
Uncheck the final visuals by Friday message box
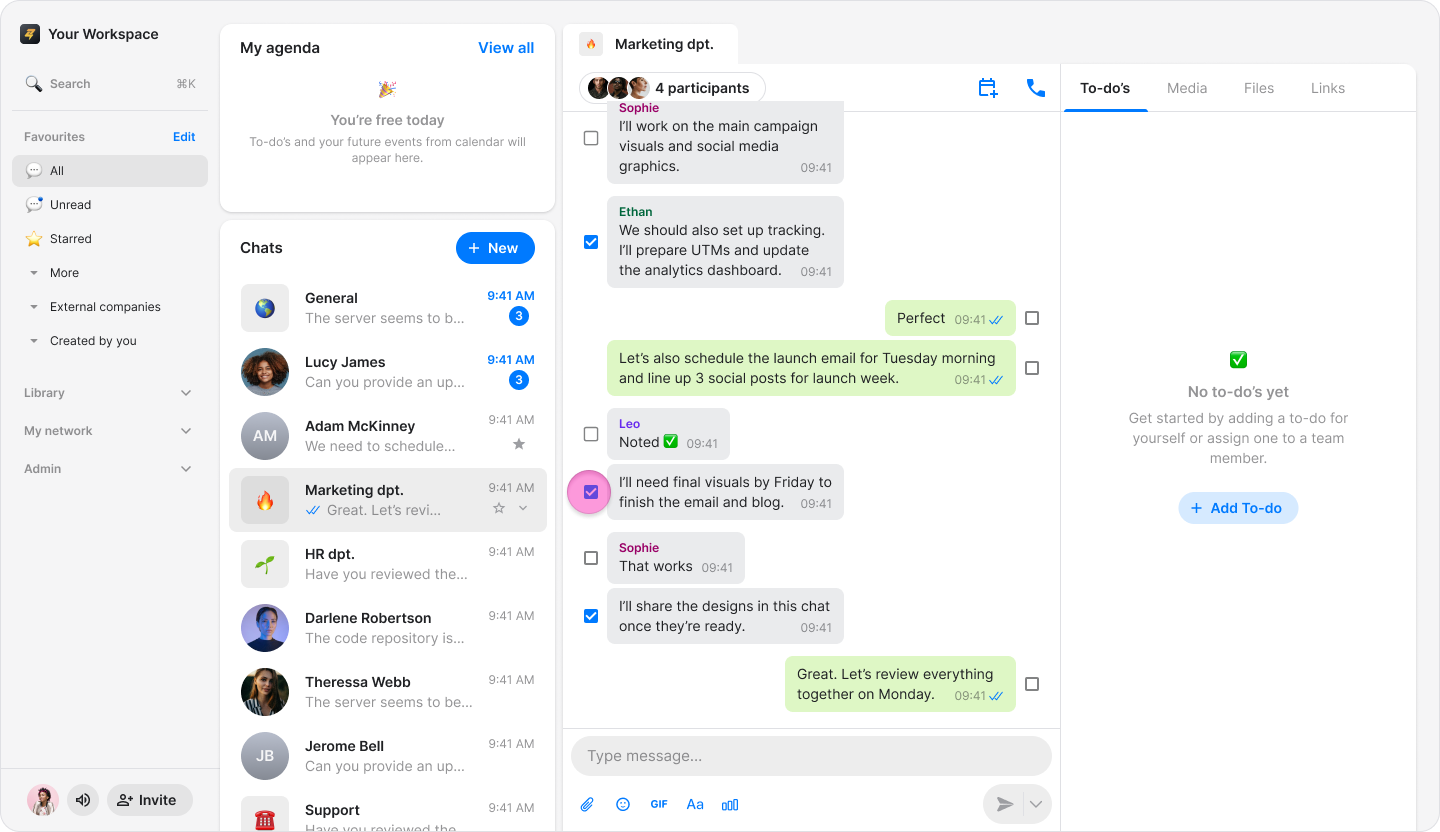pos(591,492)
